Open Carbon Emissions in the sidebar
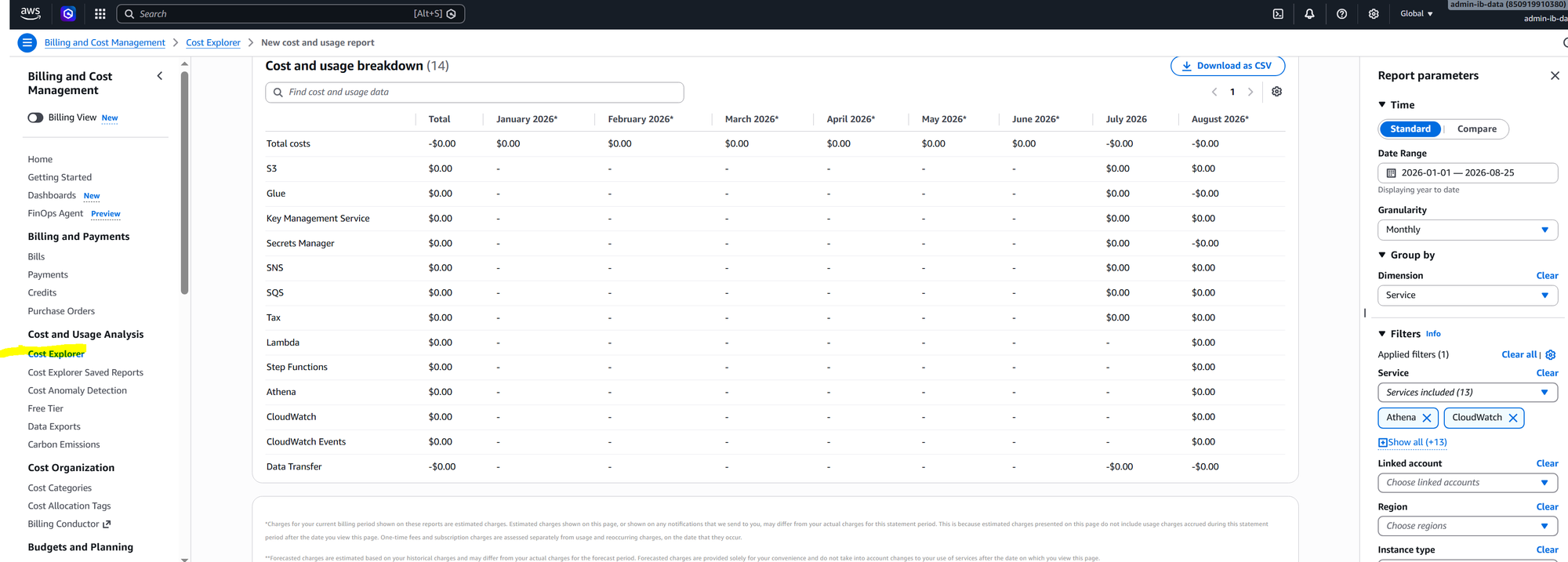 tap(64, 444)
